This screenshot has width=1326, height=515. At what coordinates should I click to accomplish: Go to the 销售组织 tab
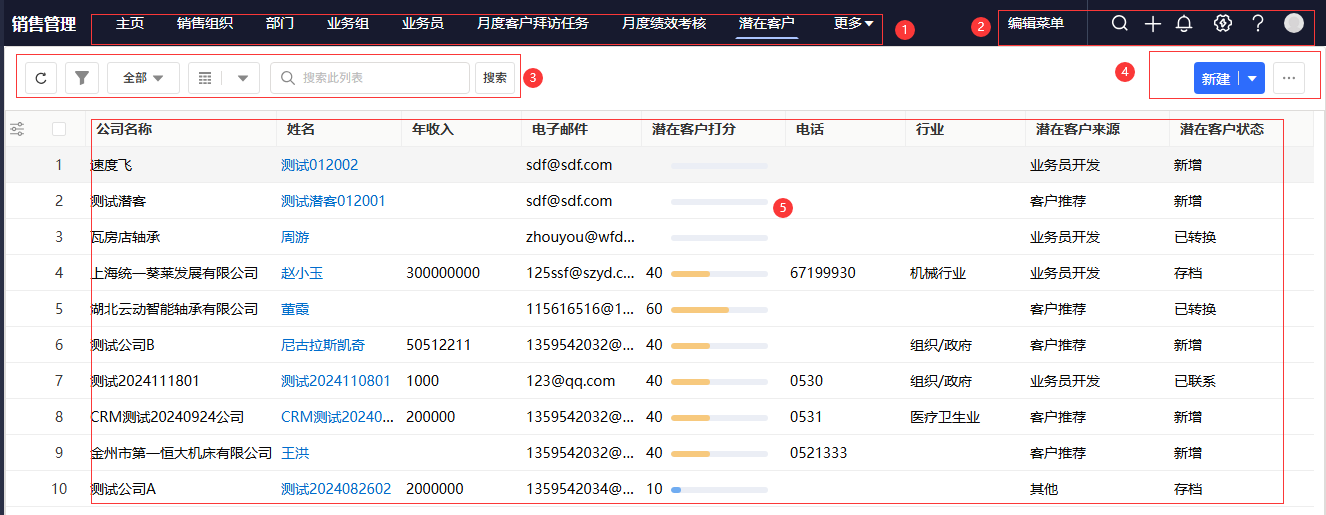(x=205, y=23)
